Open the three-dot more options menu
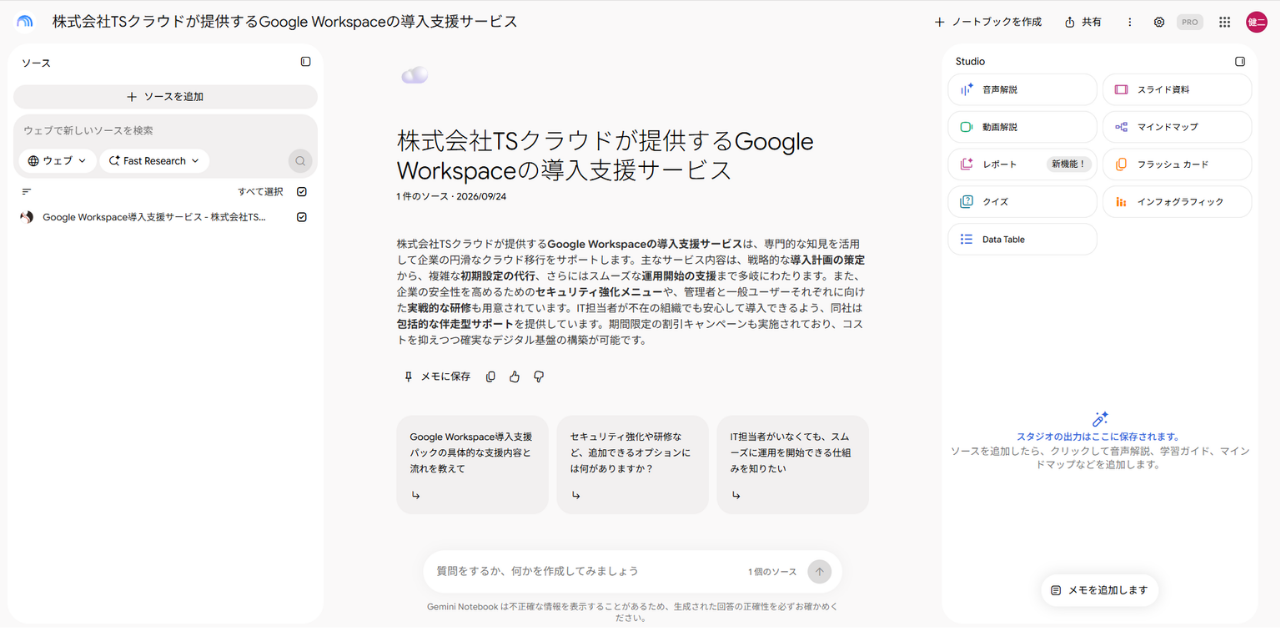 click(x=1130, y=22)
